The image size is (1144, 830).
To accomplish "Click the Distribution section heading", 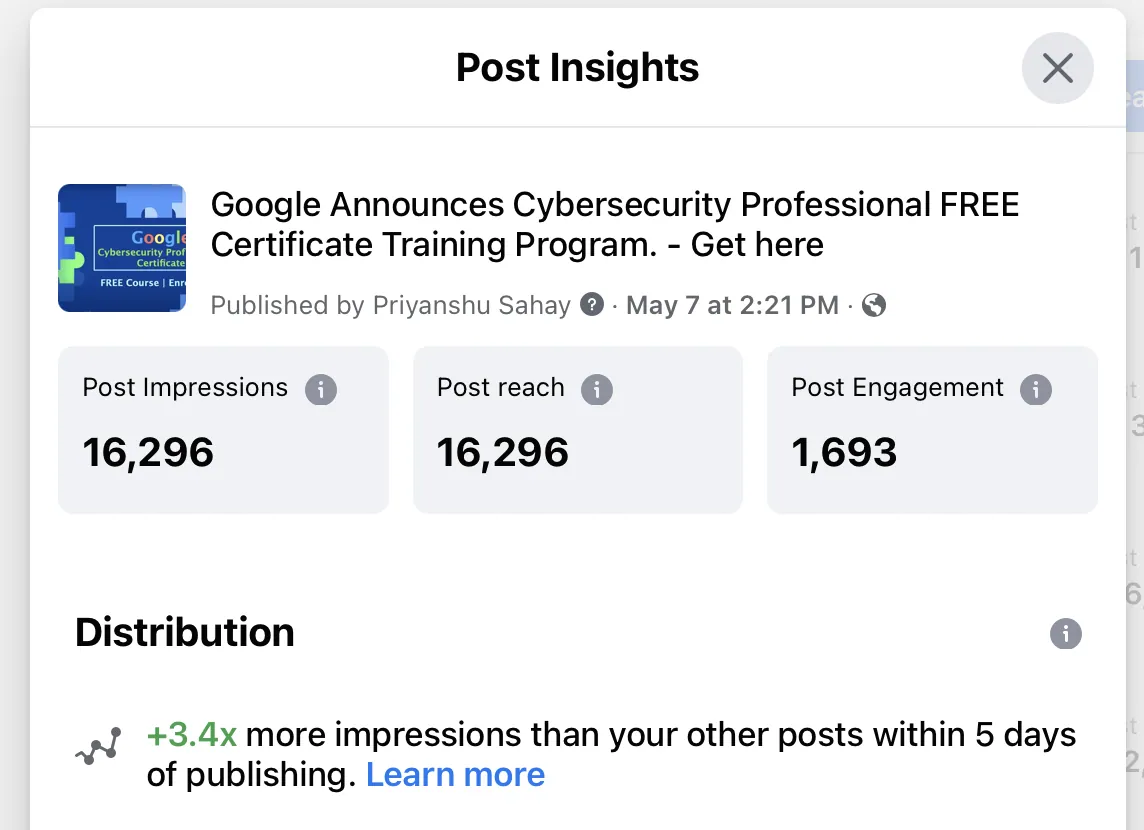I will pyautogui.click(x=185, y=632).
